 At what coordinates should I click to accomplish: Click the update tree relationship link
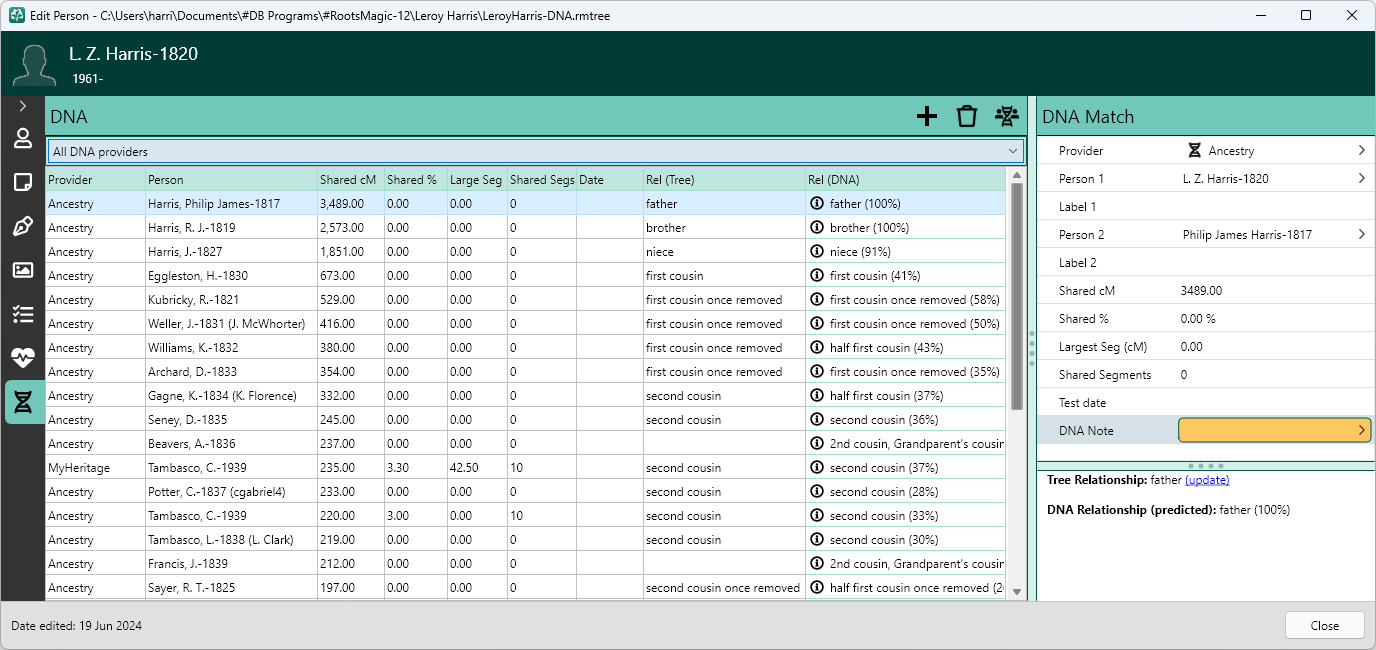(x=1207, y=480)
